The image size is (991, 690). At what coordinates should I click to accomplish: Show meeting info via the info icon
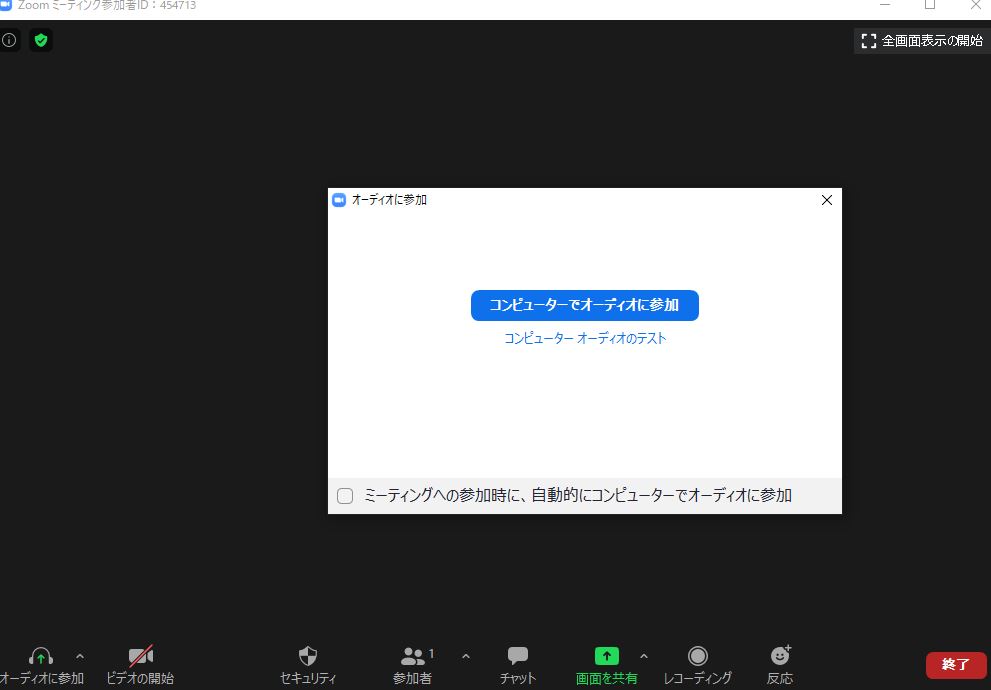click(9, 41)
